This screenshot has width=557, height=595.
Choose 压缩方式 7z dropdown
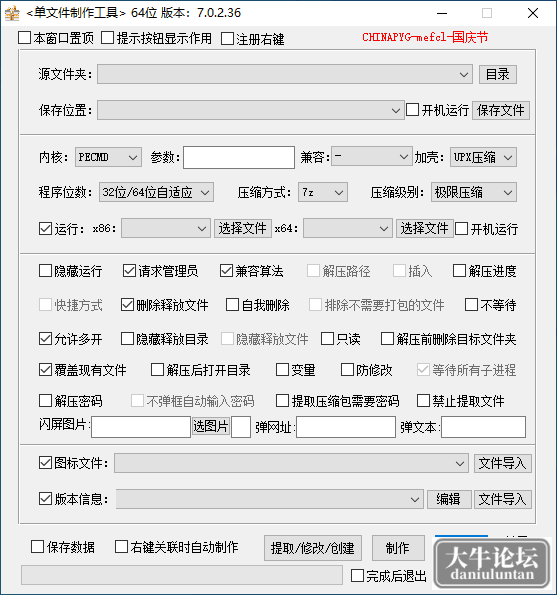tap(323, 192)
